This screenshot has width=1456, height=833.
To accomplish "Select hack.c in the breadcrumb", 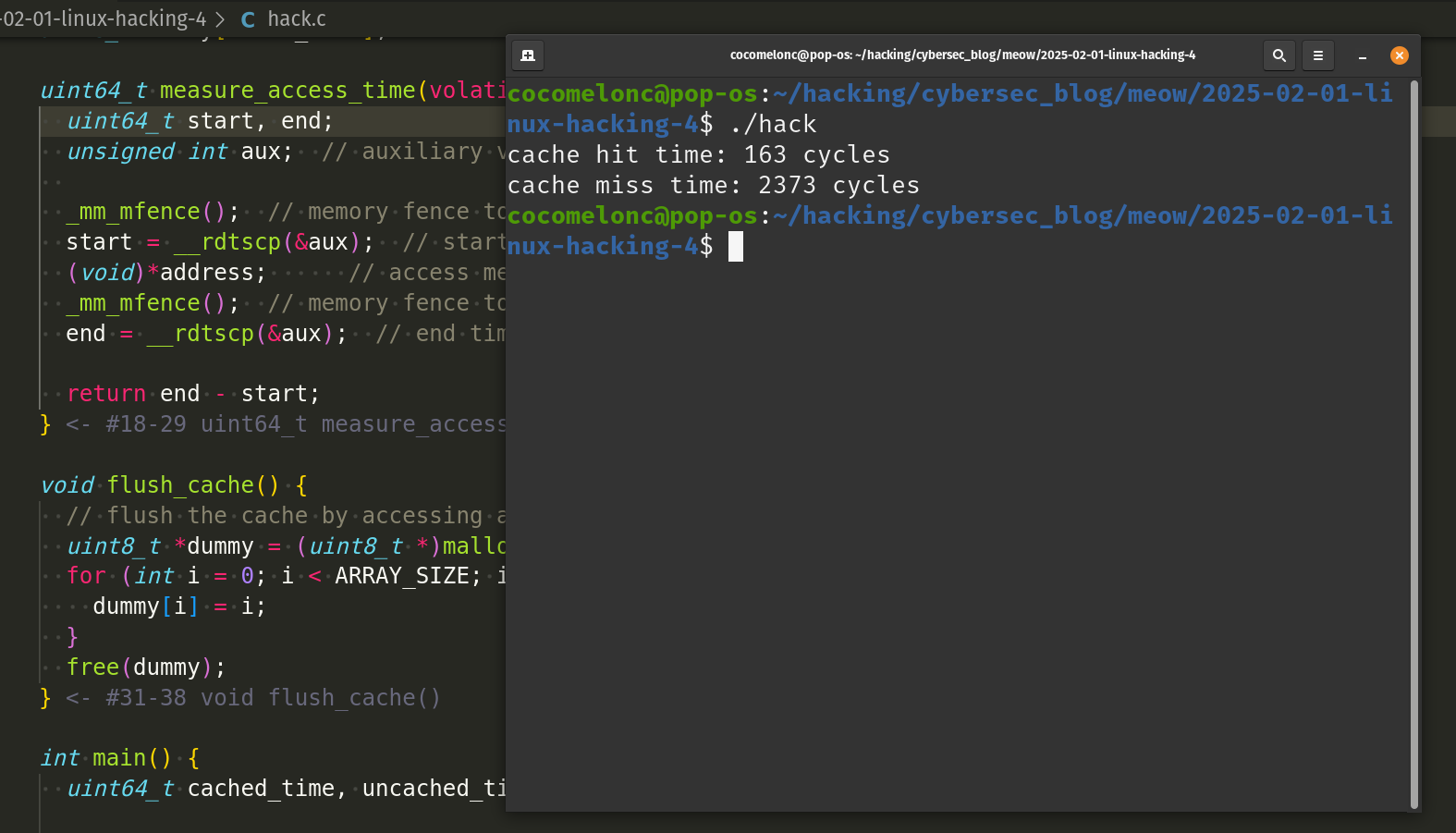I will point(297,18).
